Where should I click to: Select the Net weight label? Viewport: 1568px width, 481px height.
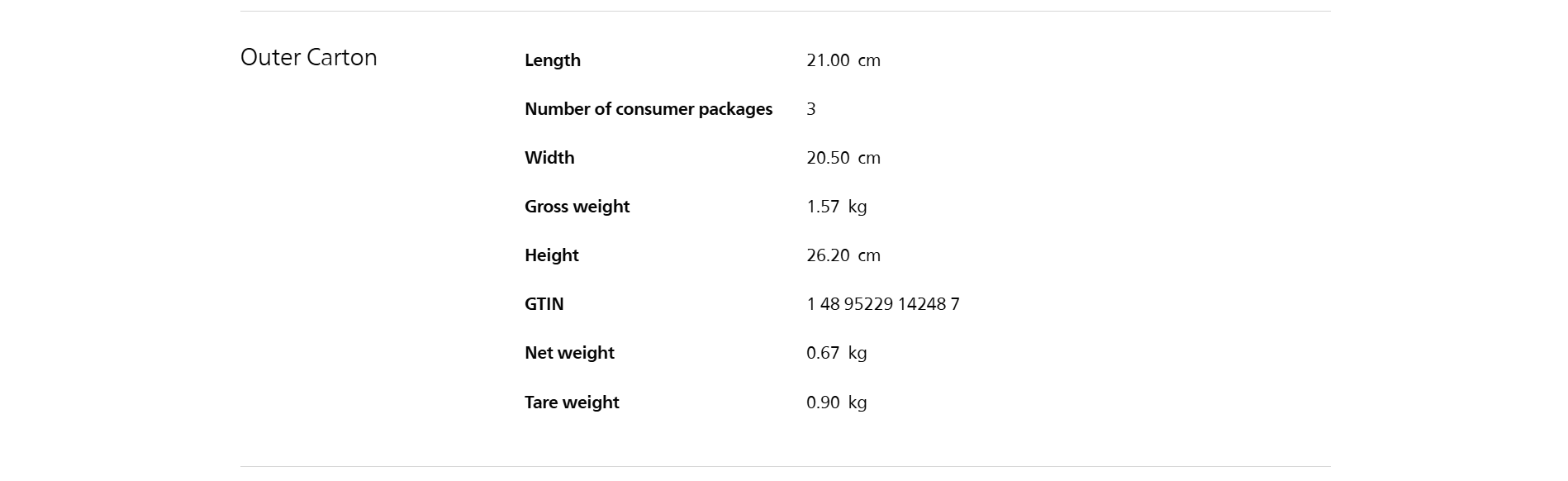click(569, 353)
